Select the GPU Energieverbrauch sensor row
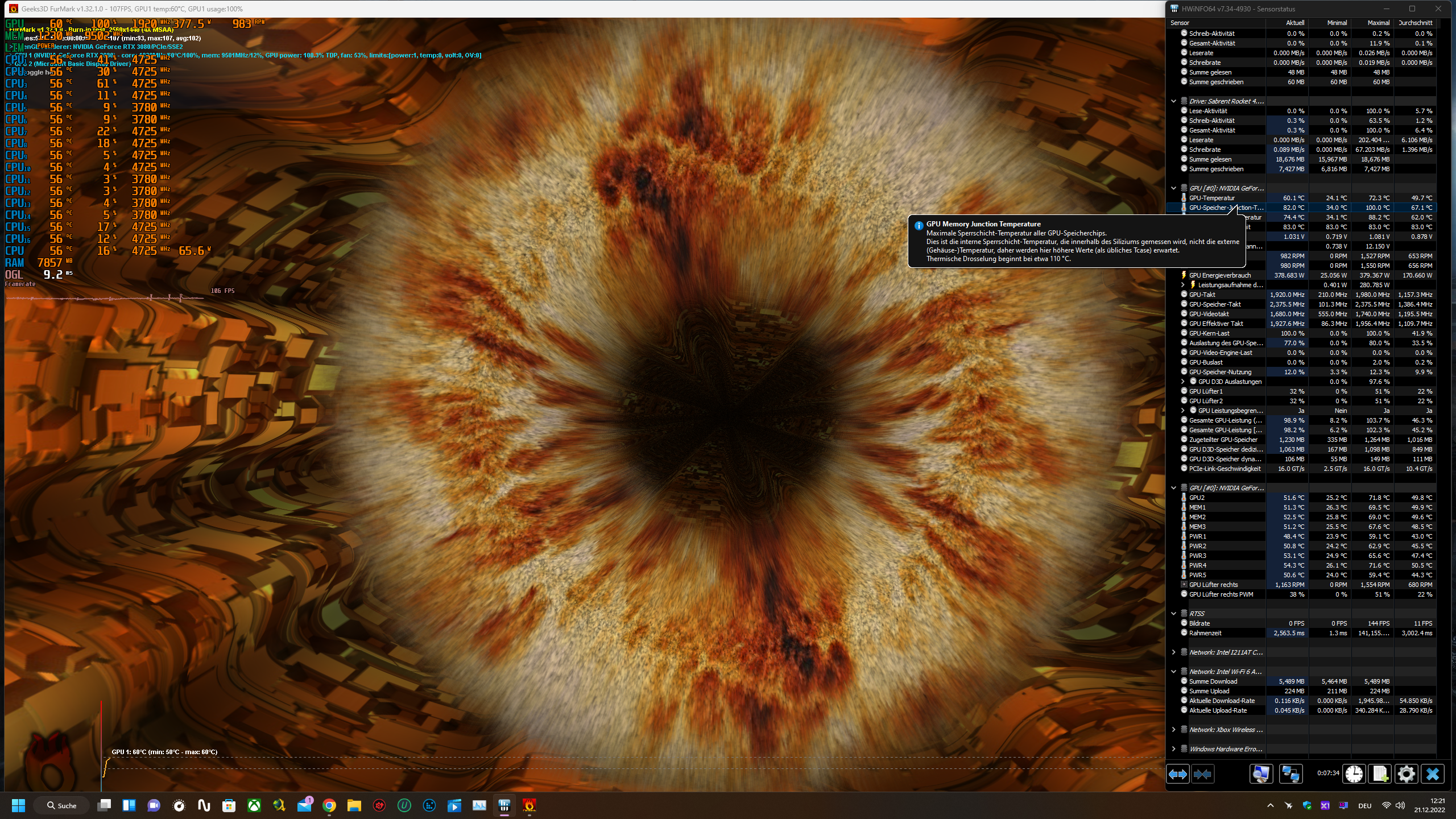This screenshot has height=819, width=1456. pos(1219,275)
